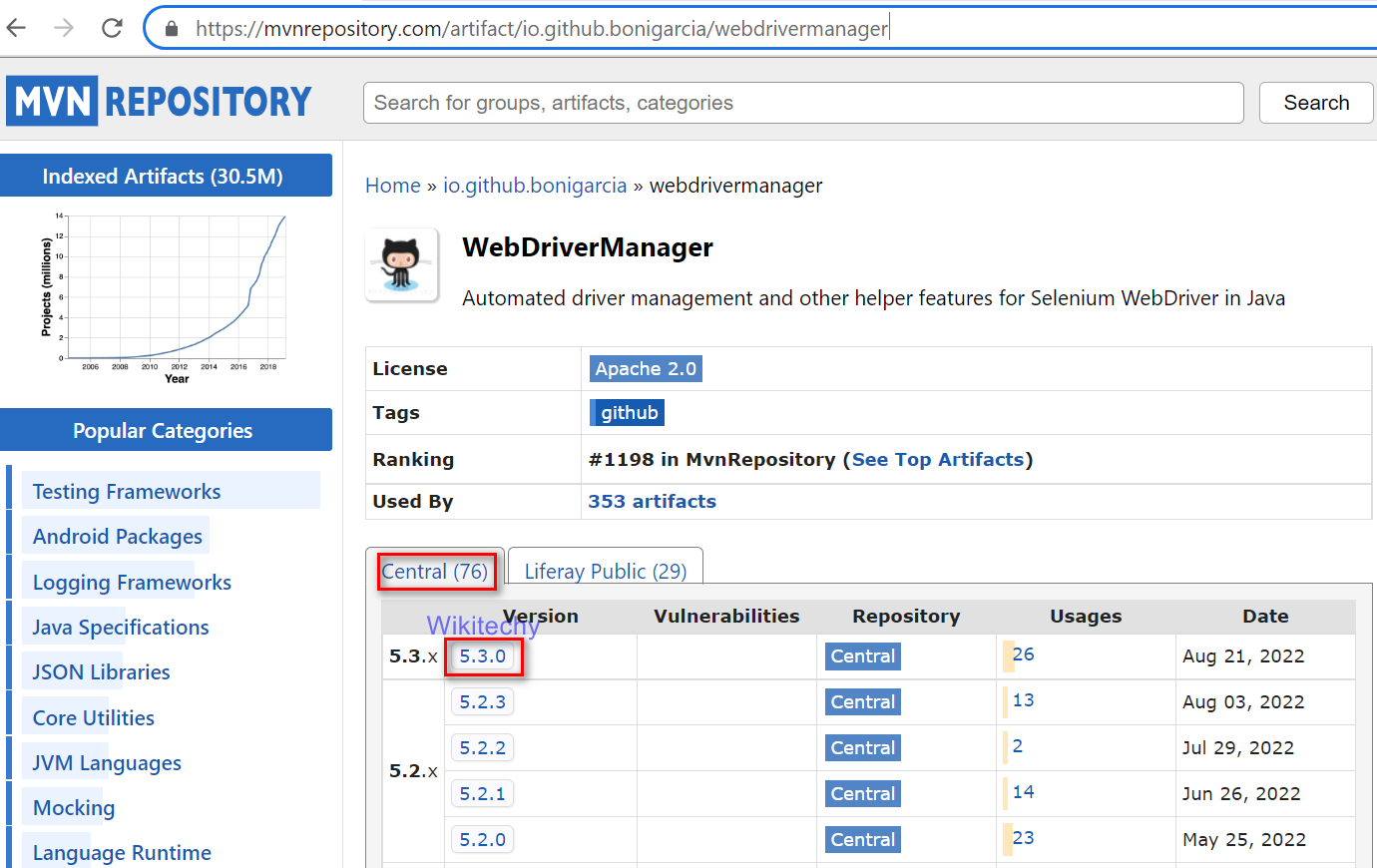Viewport: 1377px width, 868px height.
Task: Open 353 artifacts used-by link
Action: coord(652,502)
